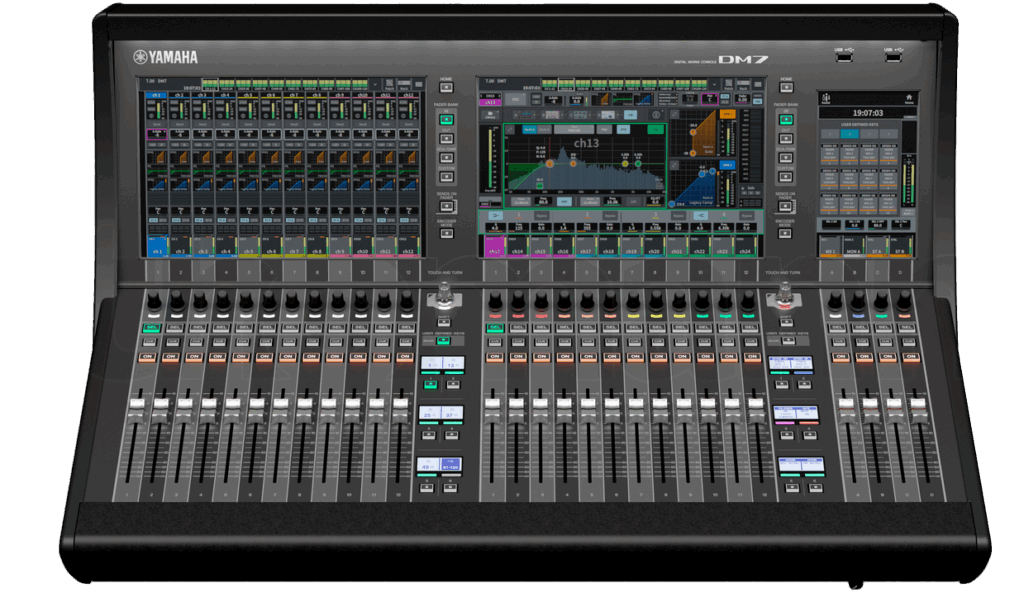Click the joystick knob beside the ch 12 encoder

pyautogui.click(x=445, y=294)
